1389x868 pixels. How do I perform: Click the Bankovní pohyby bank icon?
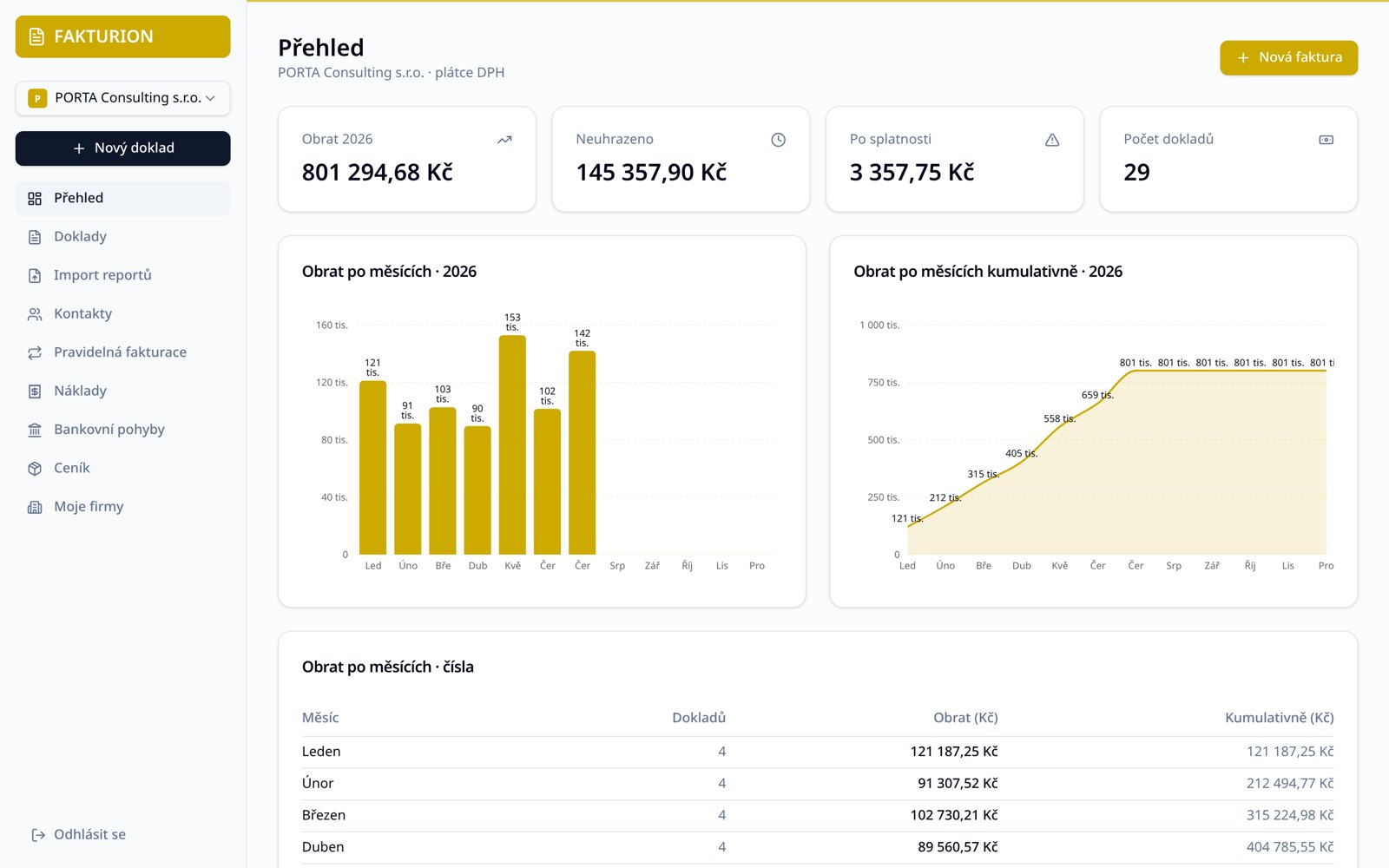coord(35,431)
